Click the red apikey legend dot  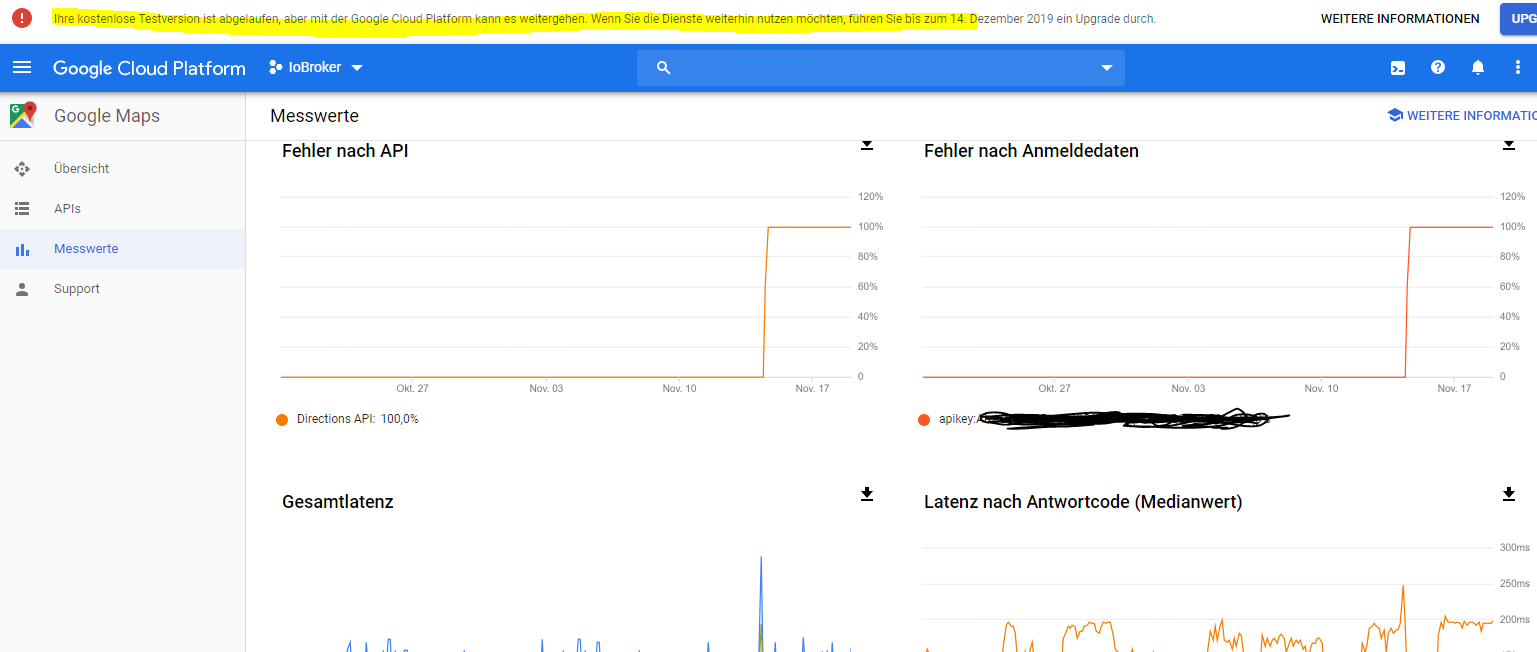click(x=924, y=420)
